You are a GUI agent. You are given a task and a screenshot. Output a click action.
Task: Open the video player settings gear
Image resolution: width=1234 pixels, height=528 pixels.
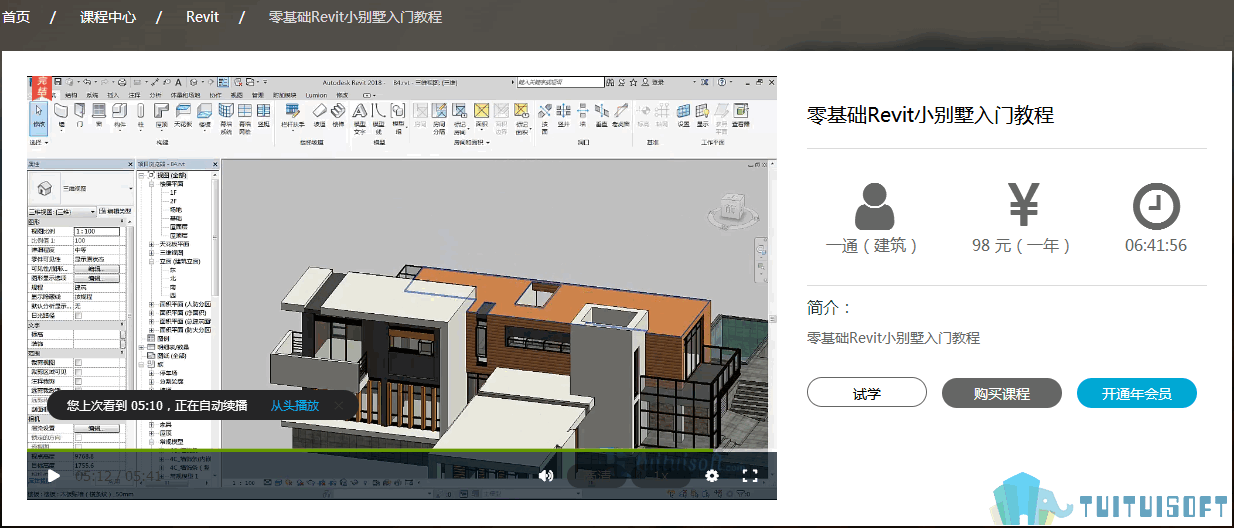[x=712, y=476]
